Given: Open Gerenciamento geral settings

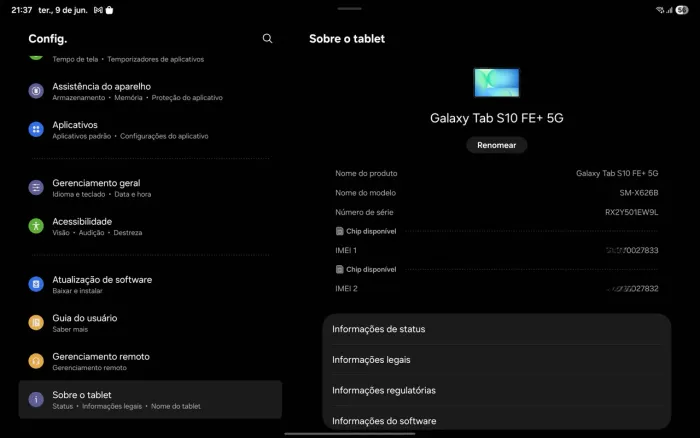Looking at the screenshot, I should (150, 188).
